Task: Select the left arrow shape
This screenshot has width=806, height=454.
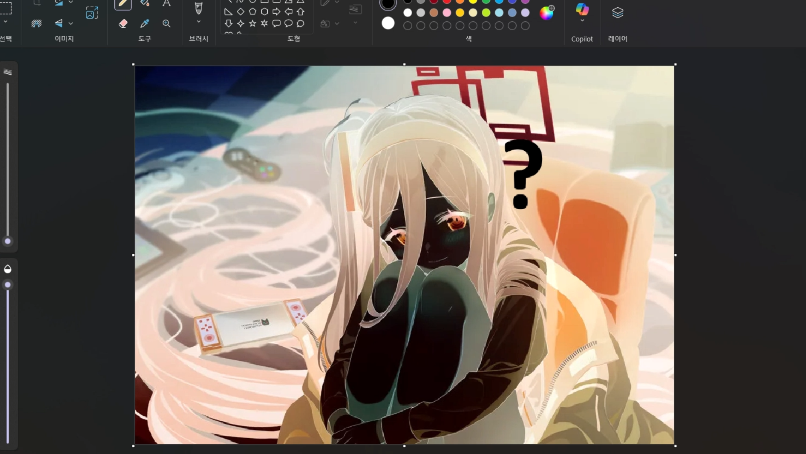Action: 288,11
